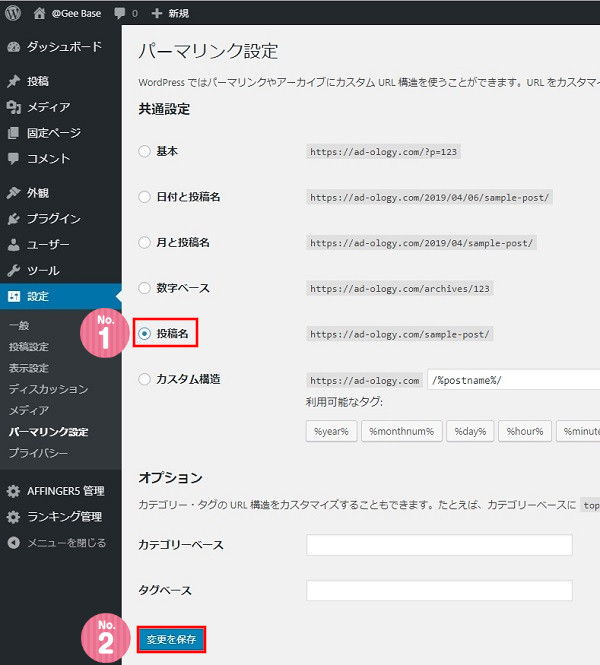
Task: Click the https://ad-ology.com/sample-post/ example URL
Action: 399,334
